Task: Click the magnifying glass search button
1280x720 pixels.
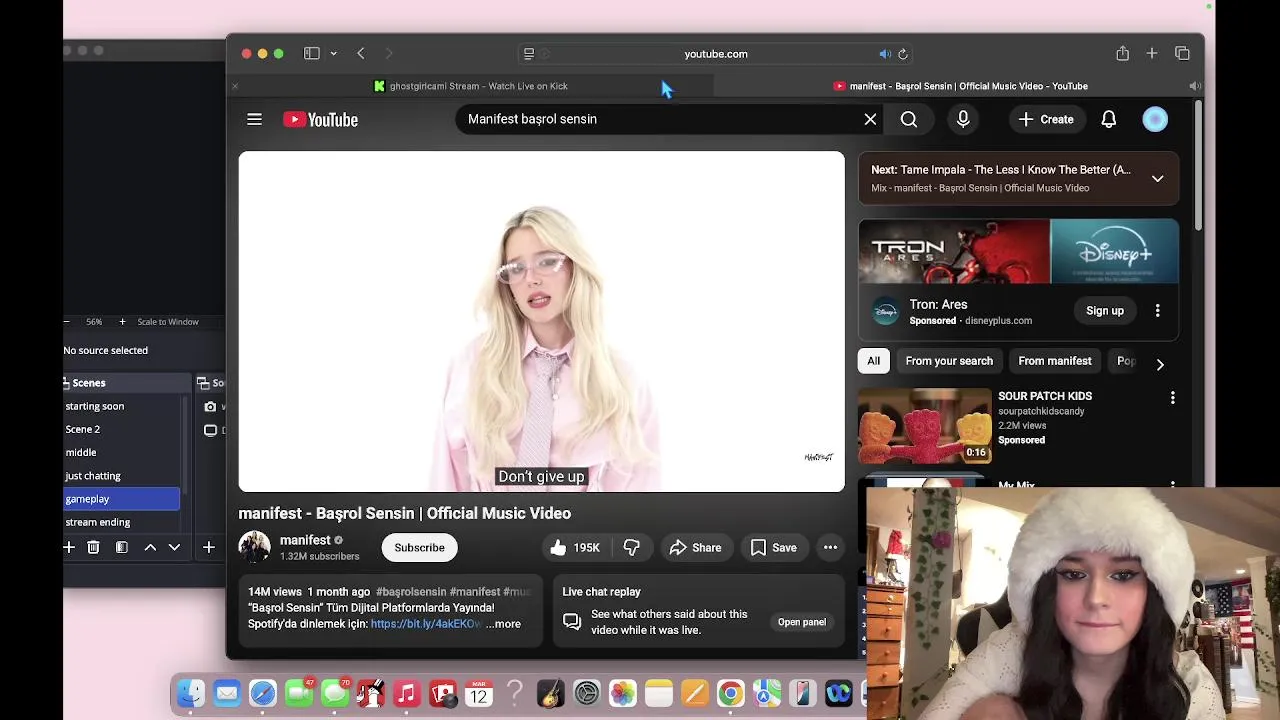Action: 909,119
